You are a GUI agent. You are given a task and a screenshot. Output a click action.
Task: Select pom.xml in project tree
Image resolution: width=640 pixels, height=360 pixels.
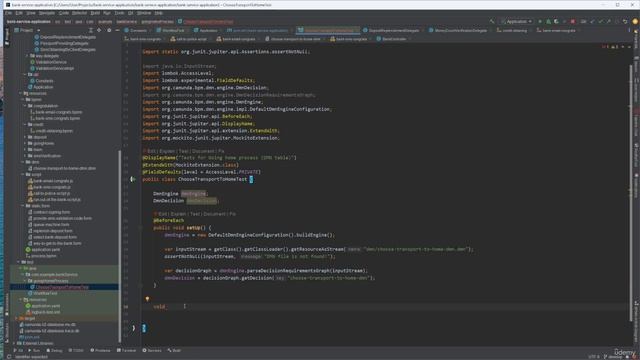(x=31, y=337)
